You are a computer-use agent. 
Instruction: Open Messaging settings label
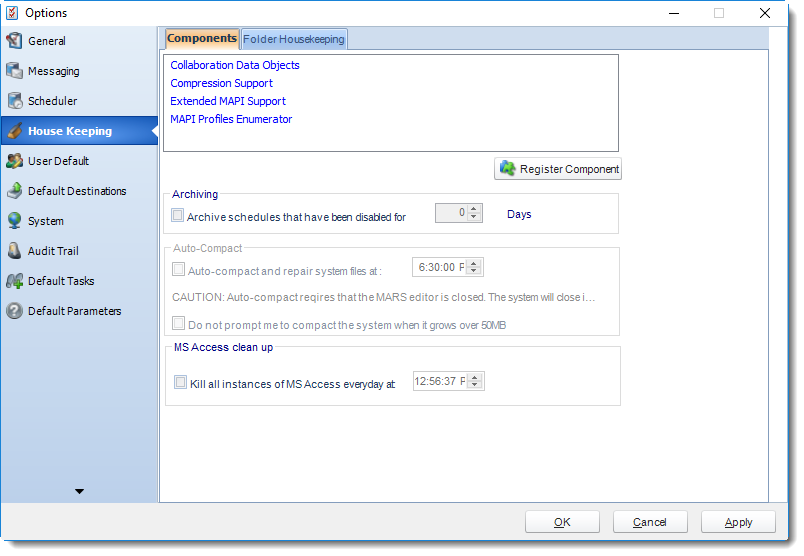(x=54, y=71)
